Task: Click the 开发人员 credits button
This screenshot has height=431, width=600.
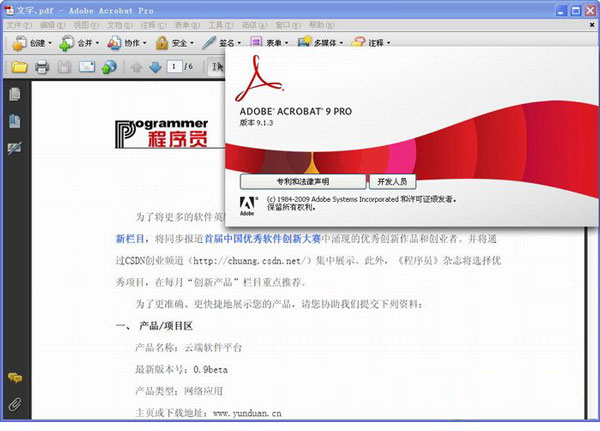Action: coord(392,181)
